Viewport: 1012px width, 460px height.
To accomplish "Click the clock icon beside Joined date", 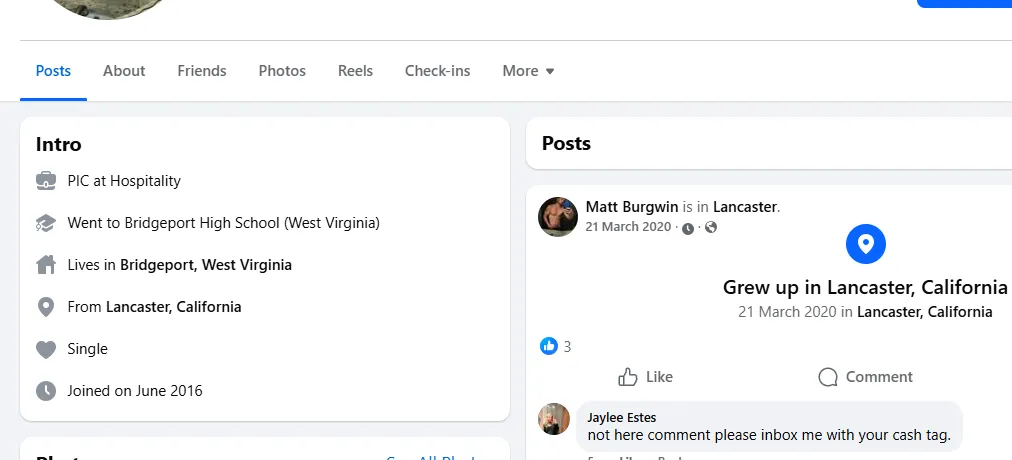I will click(x=46, y=391).
